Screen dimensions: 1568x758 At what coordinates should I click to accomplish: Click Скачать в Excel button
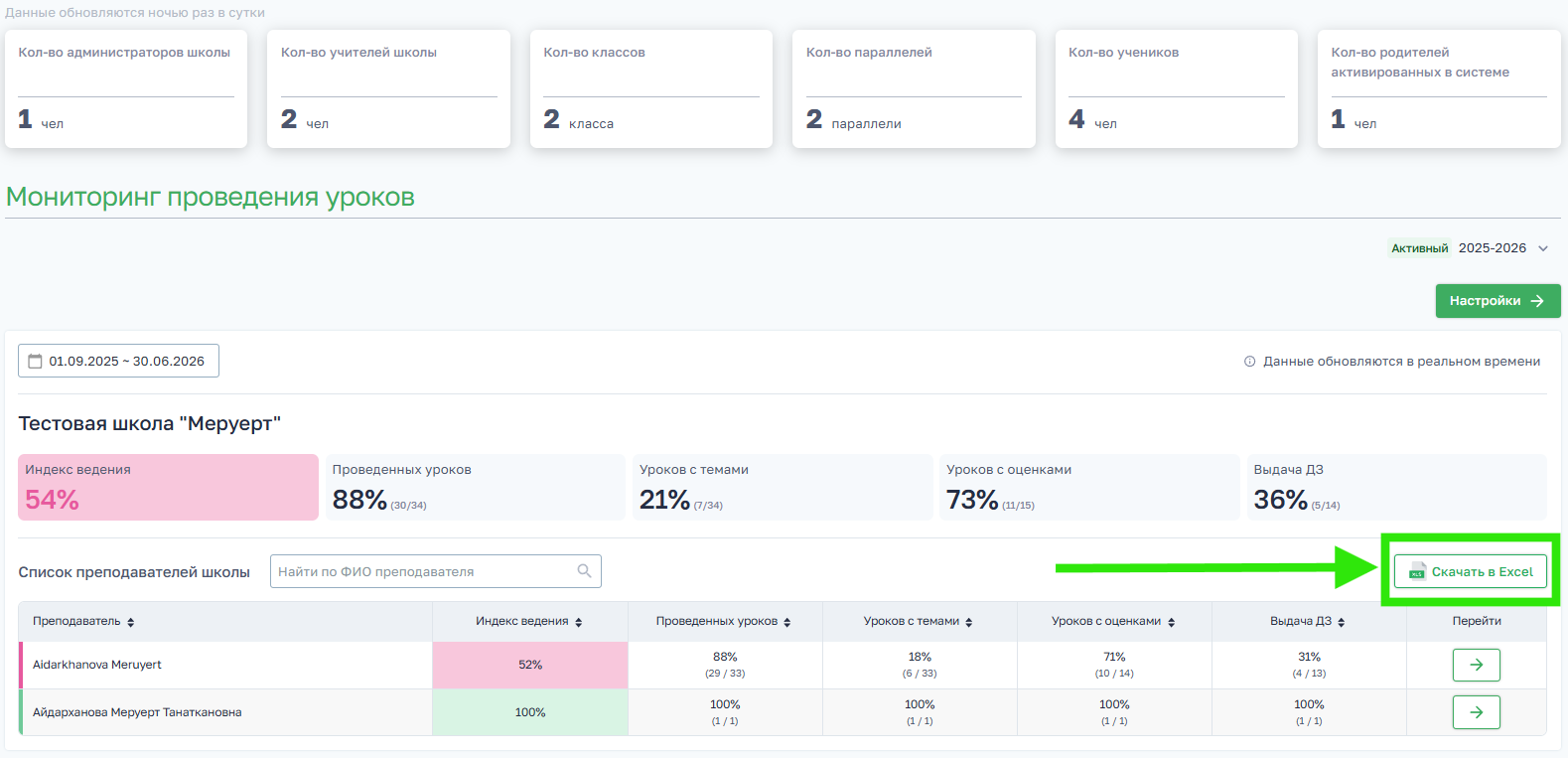click(x=1471, y=572)
